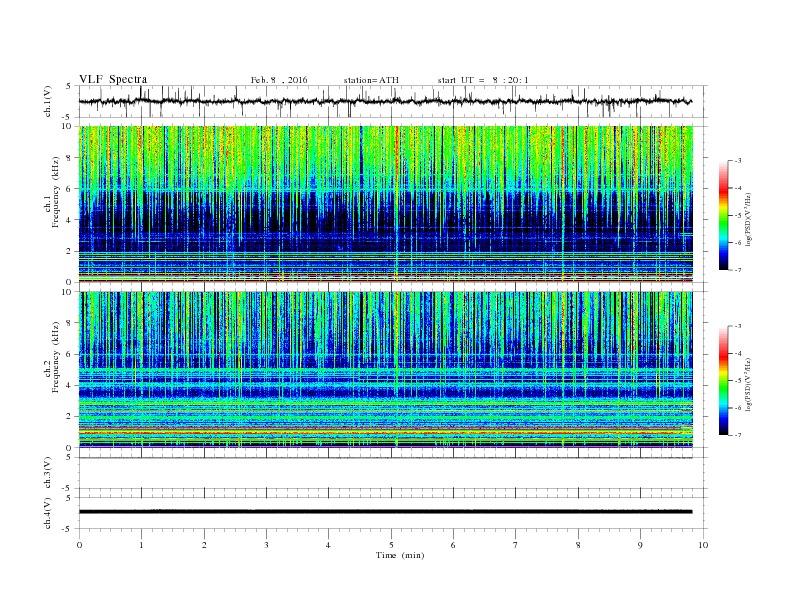The height and width of the screenshot is (612, 792).
Task: Click the "8" kHz tick on ch.1 spectrogram axis
Action: [69, 158]
